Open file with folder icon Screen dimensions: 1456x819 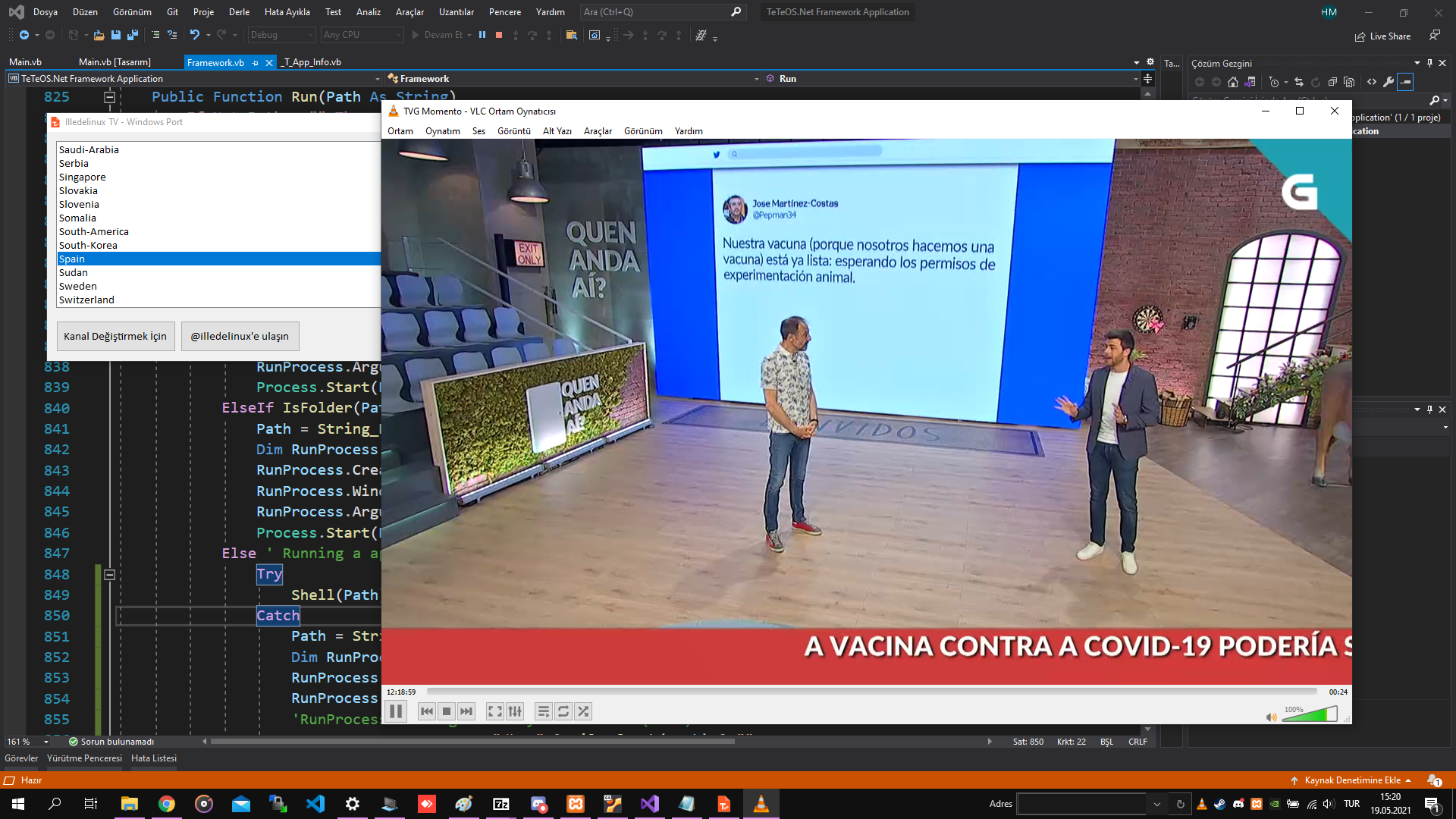99,35
